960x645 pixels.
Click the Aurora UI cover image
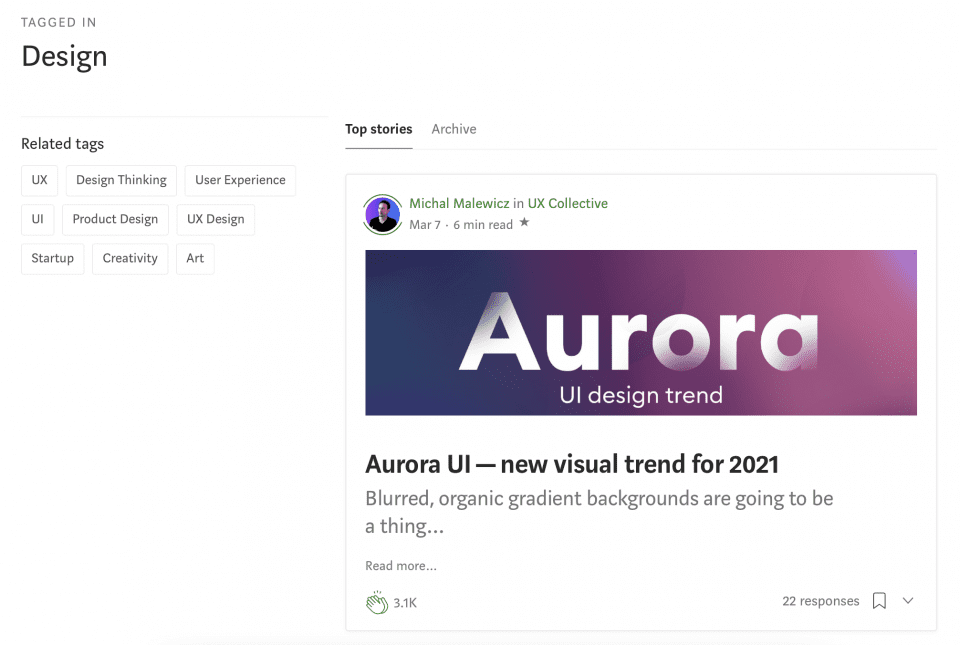tap(641, 332)
